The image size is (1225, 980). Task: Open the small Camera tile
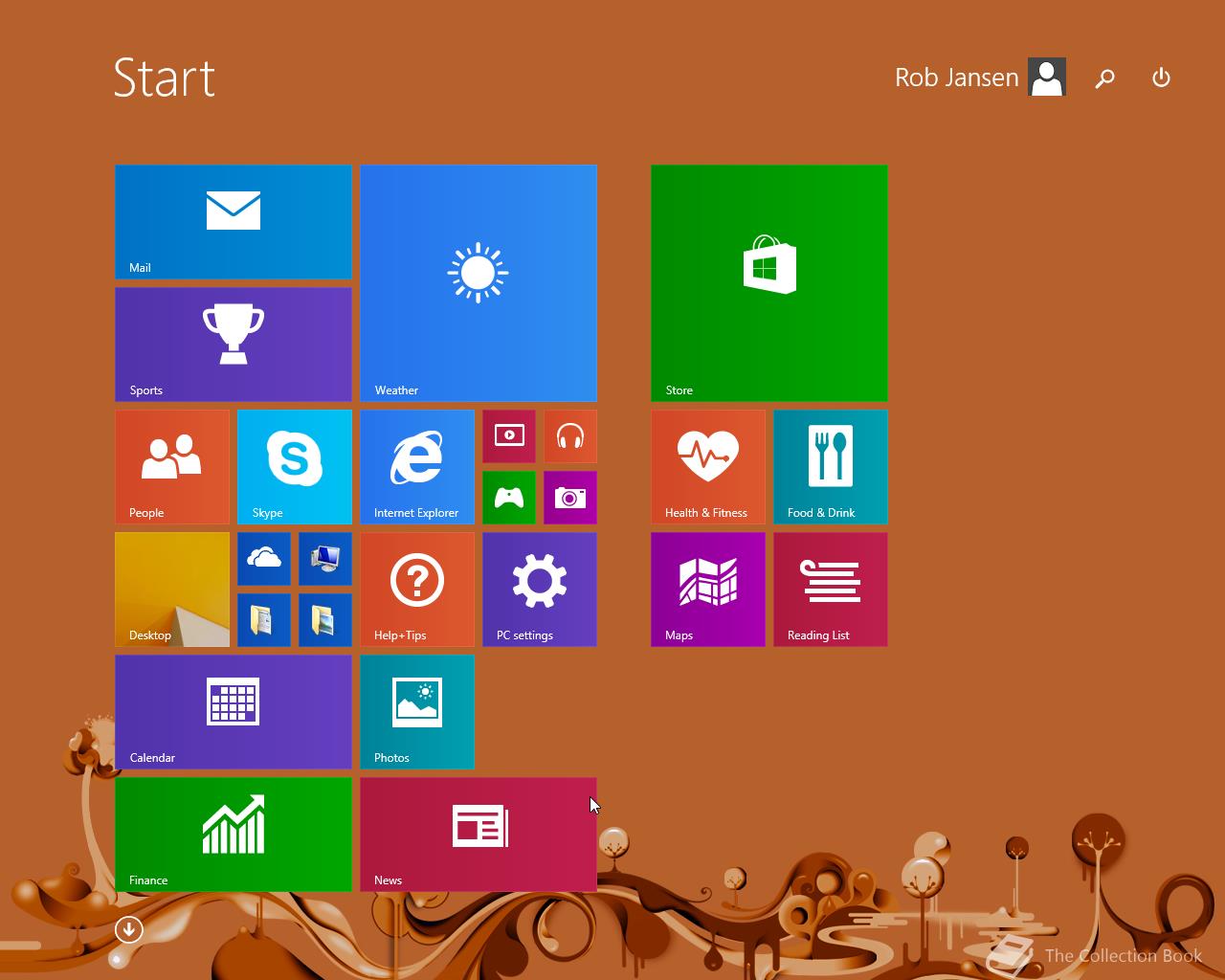[570, 498]
